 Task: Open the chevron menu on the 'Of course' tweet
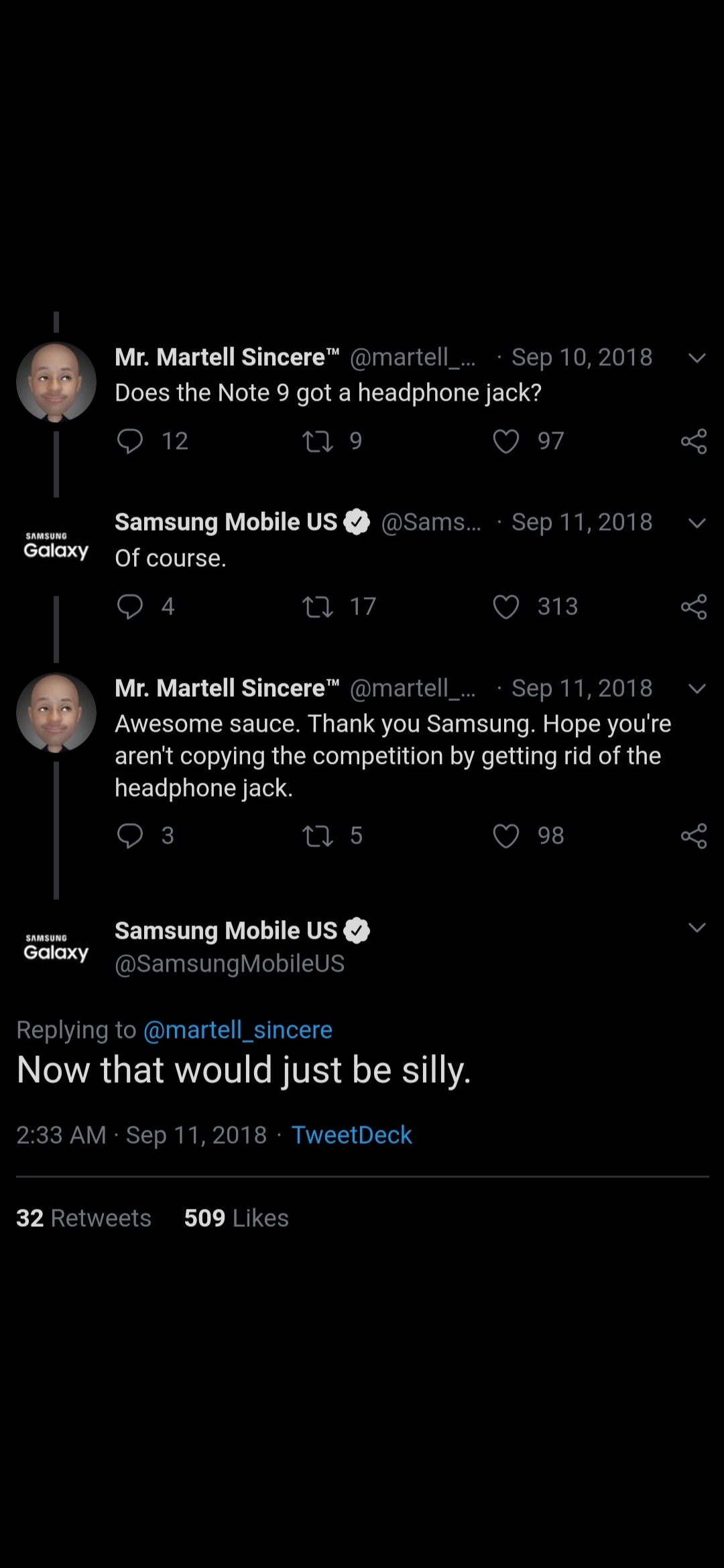696,523
